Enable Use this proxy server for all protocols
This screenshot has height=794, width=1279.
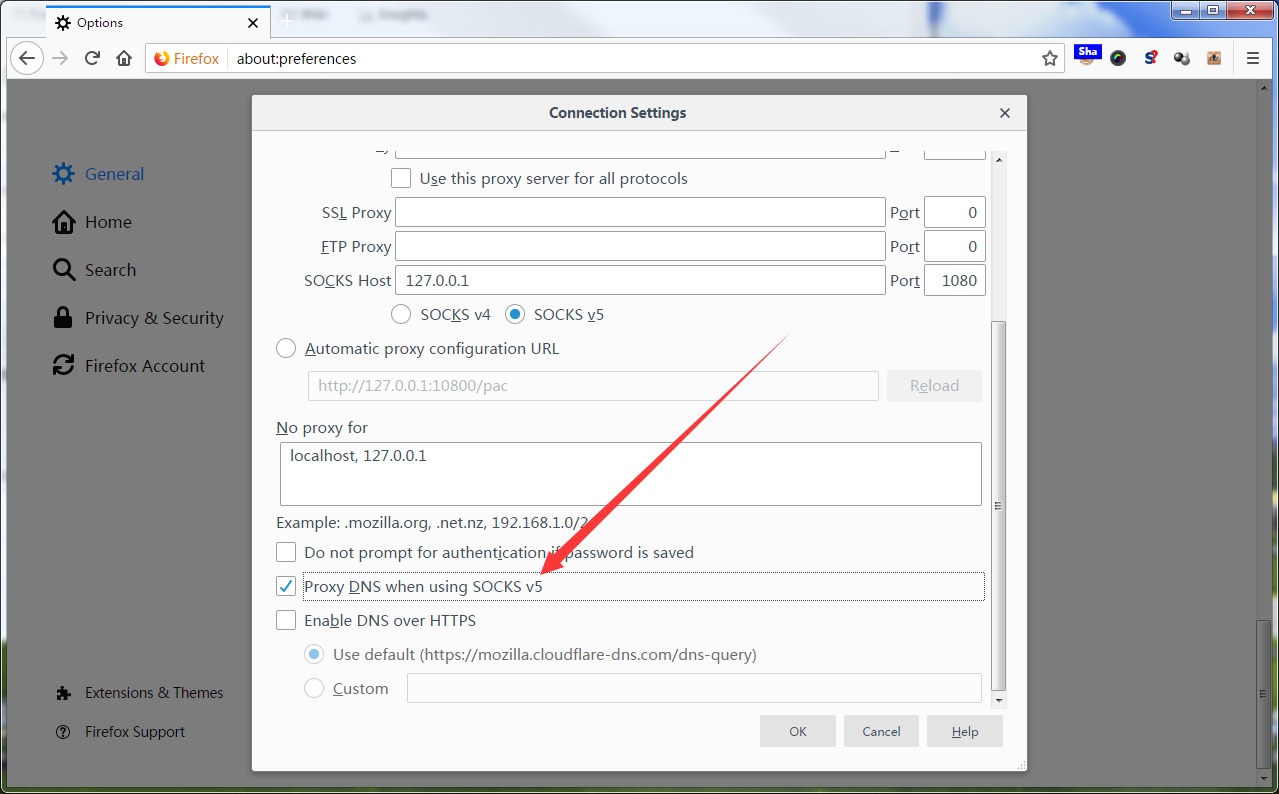point(401,179)
